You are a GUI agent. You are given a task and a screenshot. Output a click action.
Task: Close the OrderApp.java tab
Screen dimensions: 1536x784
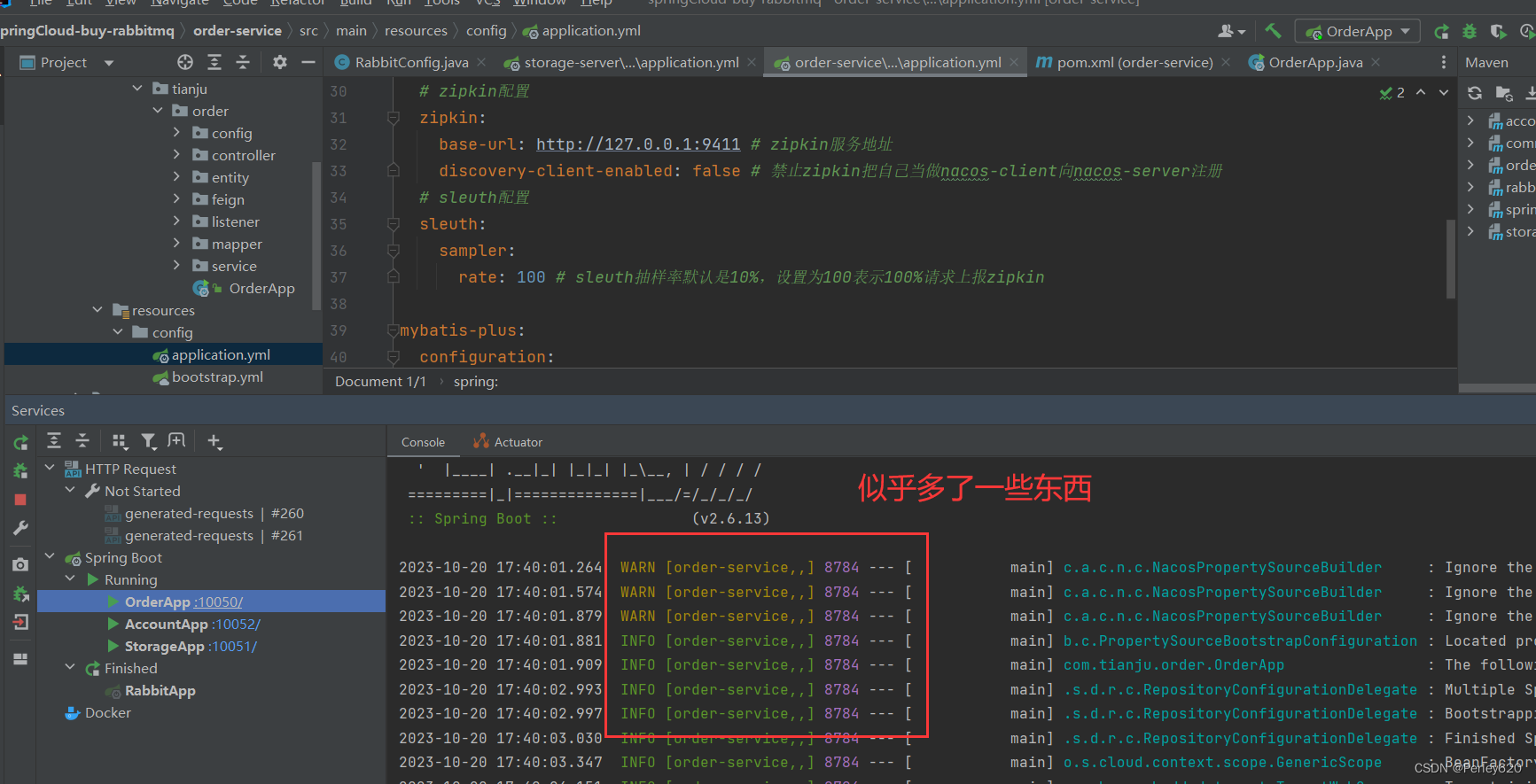[x=1376, y=62]
